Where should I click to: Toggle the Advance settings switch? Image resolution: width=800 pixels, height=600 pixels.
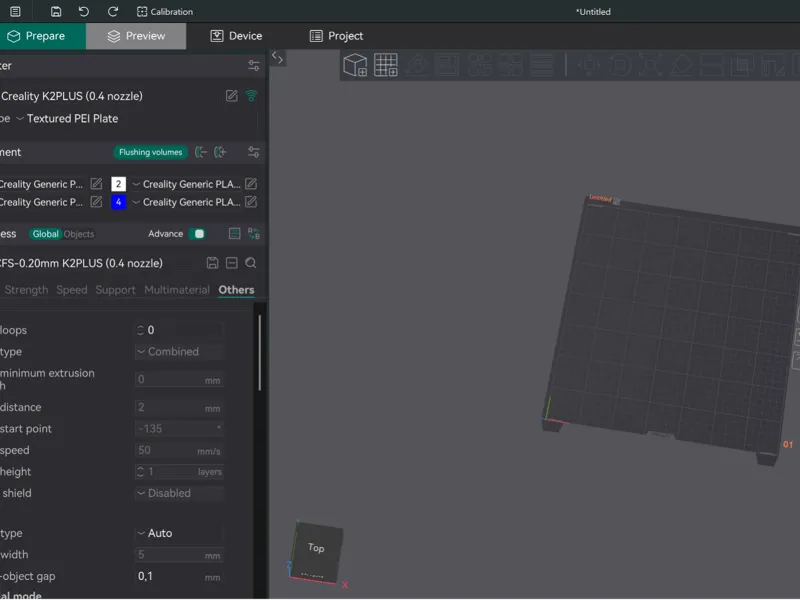point(197,234)
